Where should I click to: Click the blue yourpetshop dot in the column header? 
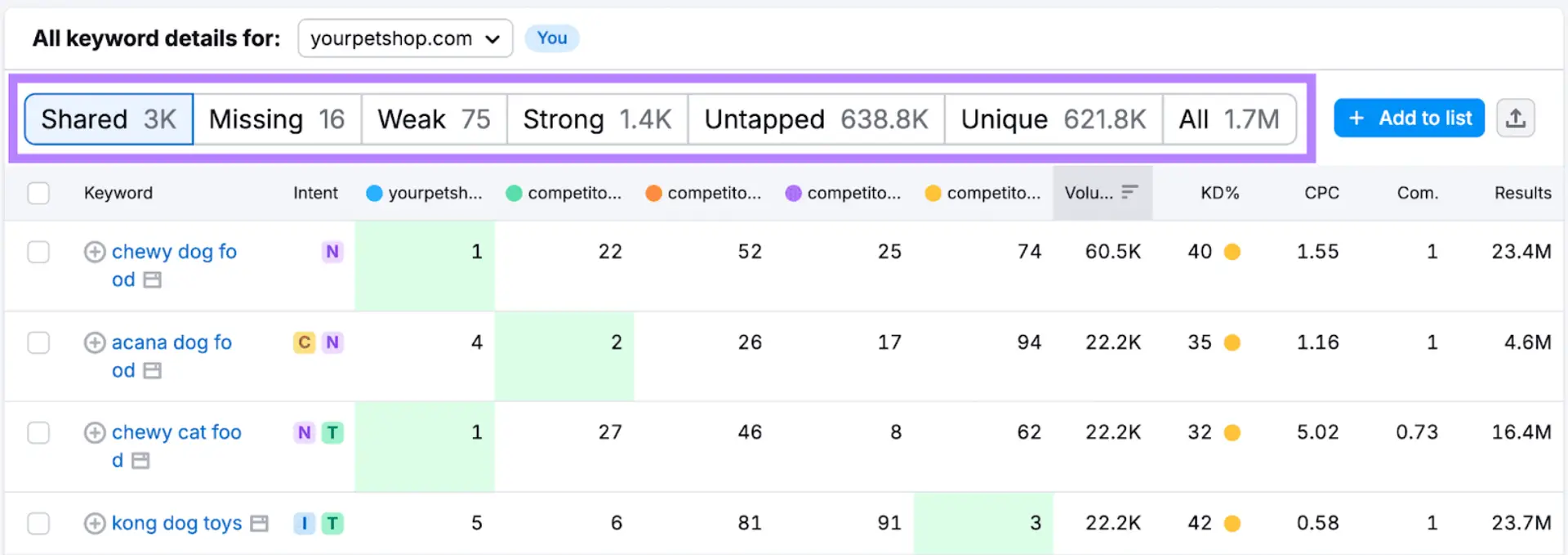coord(375,193)
